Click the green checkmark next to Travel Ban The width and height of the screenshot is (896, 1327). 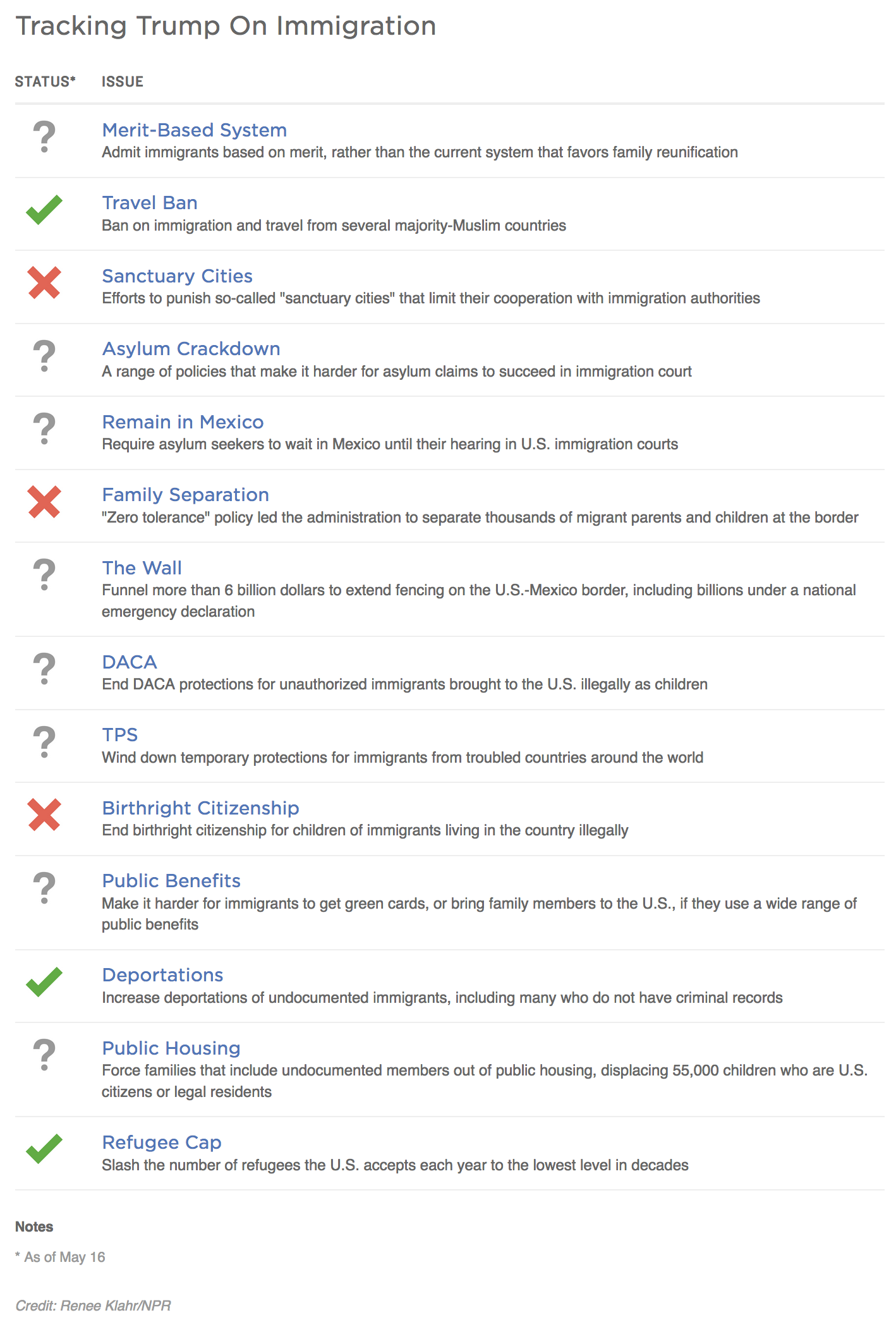point(44,210)
